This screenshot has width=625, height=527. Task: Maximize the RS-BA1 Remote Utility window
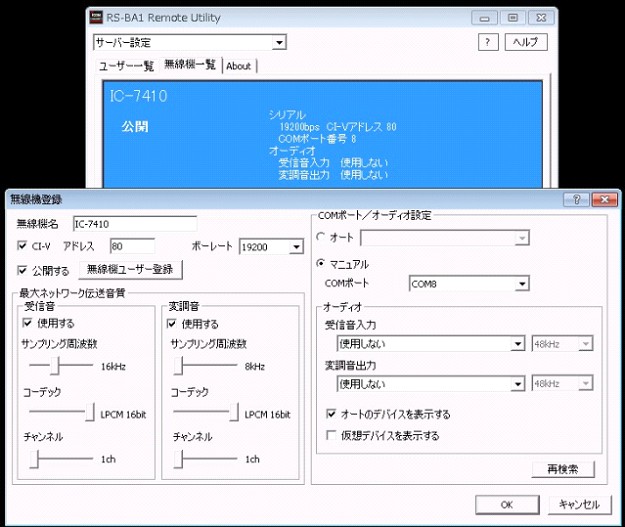tap(513, 18)
